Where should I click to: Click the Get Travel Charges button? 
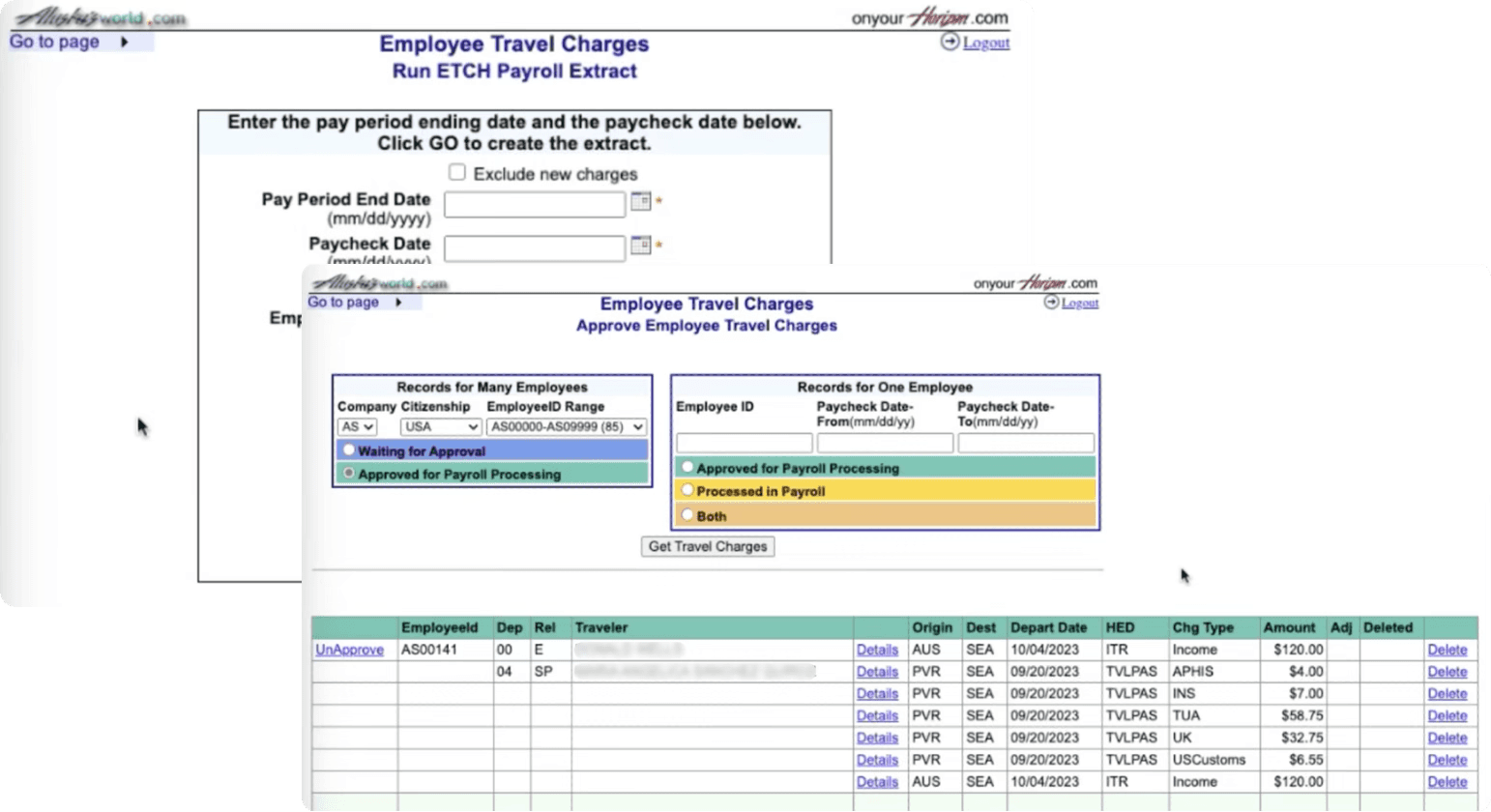[708, 546]
